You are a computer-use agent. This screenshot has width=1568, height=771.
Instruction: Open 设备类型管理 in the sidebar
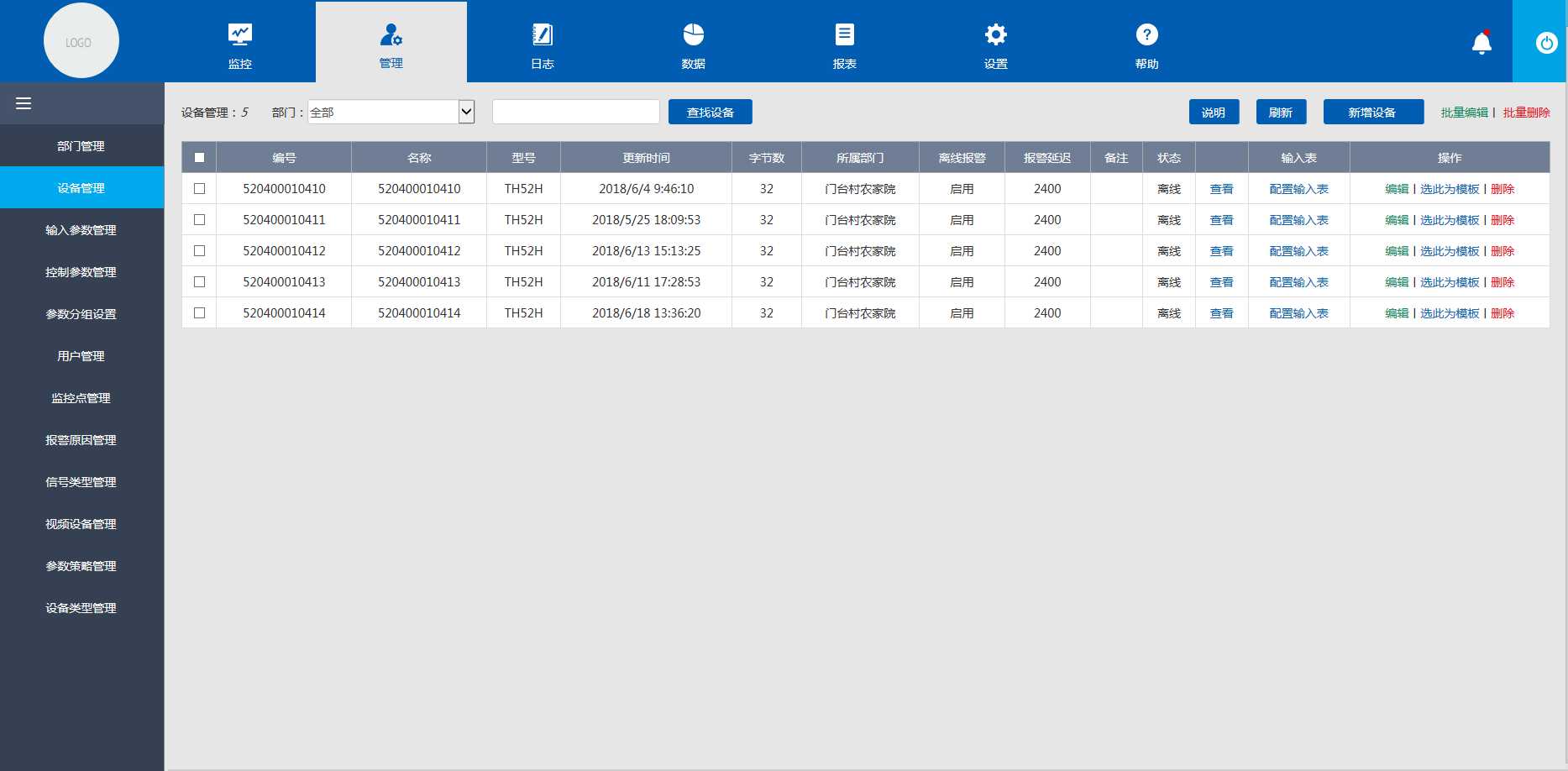click(81, 607)
